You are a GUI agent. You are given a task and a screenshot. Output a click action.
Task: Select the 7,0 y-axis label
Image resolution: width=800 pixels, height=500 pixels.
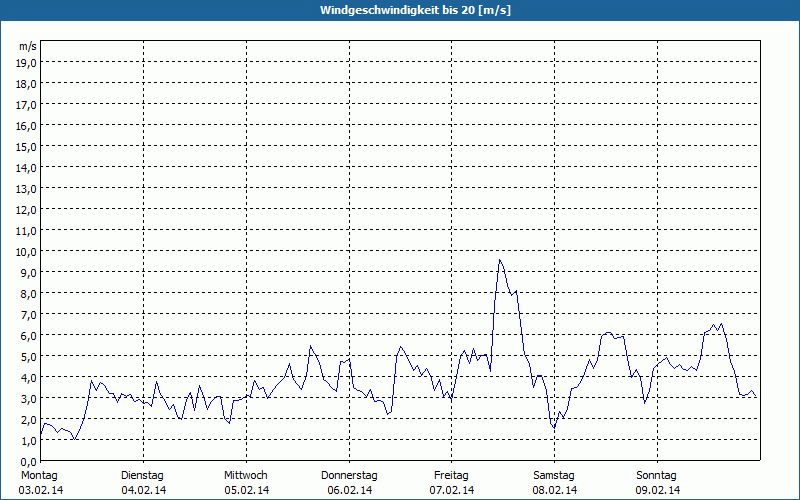coord(29,315)
